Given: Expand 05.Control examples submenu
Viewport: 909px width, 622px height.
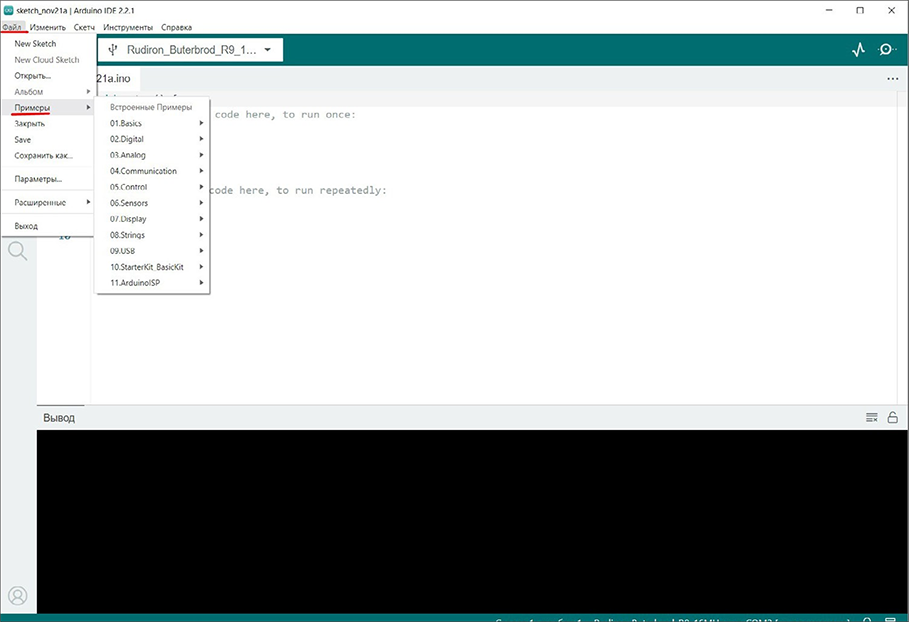Looking at the screenshot, I should pos(152,187).
